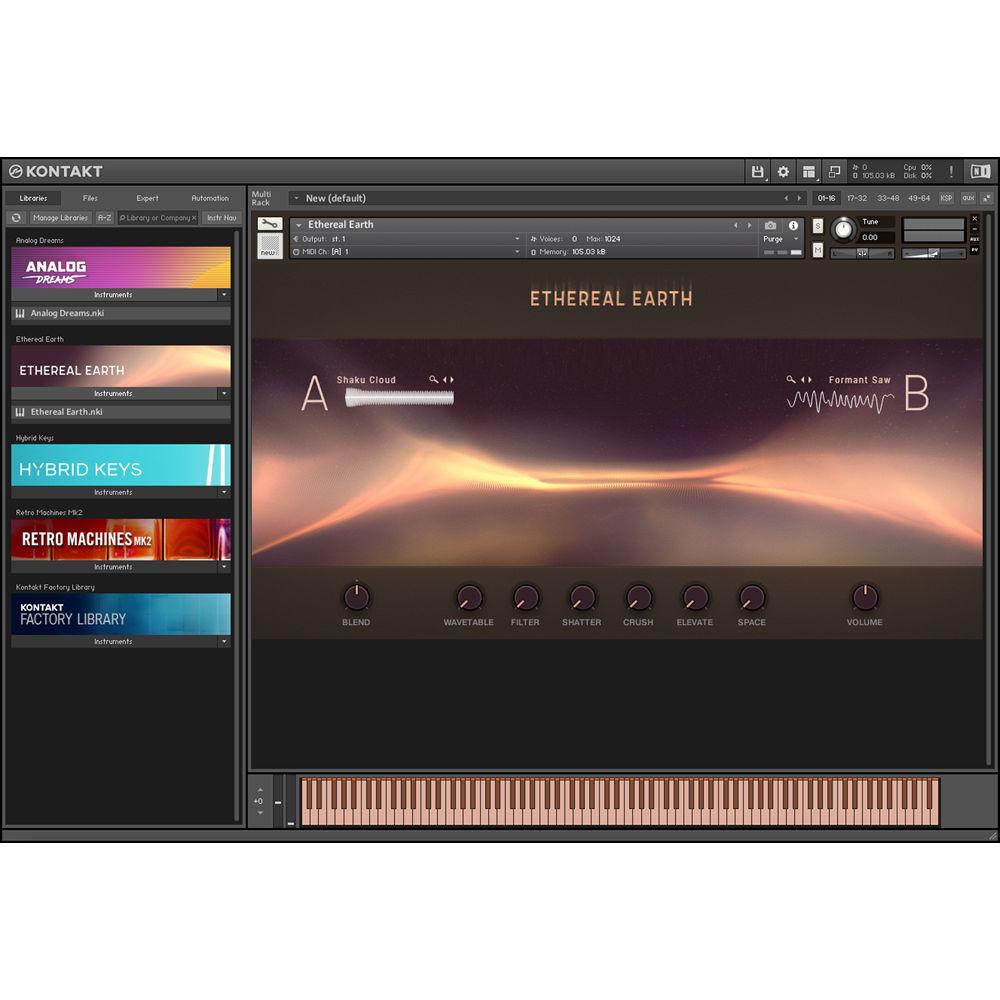The height and width of the screenshot is (1000, 1000).
Task: Click the refresh icon in Libraries panel
Action: (x=15, y=217)
